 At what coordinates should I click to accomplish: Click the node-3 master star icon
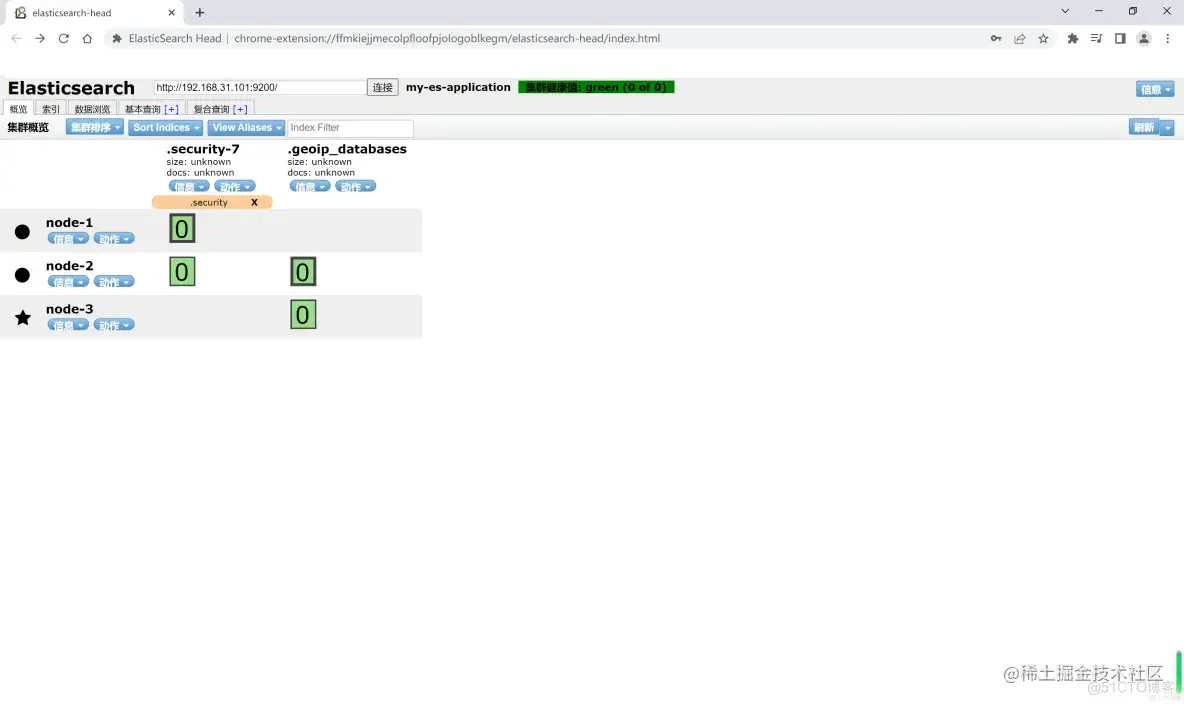[x=23, y=318]
